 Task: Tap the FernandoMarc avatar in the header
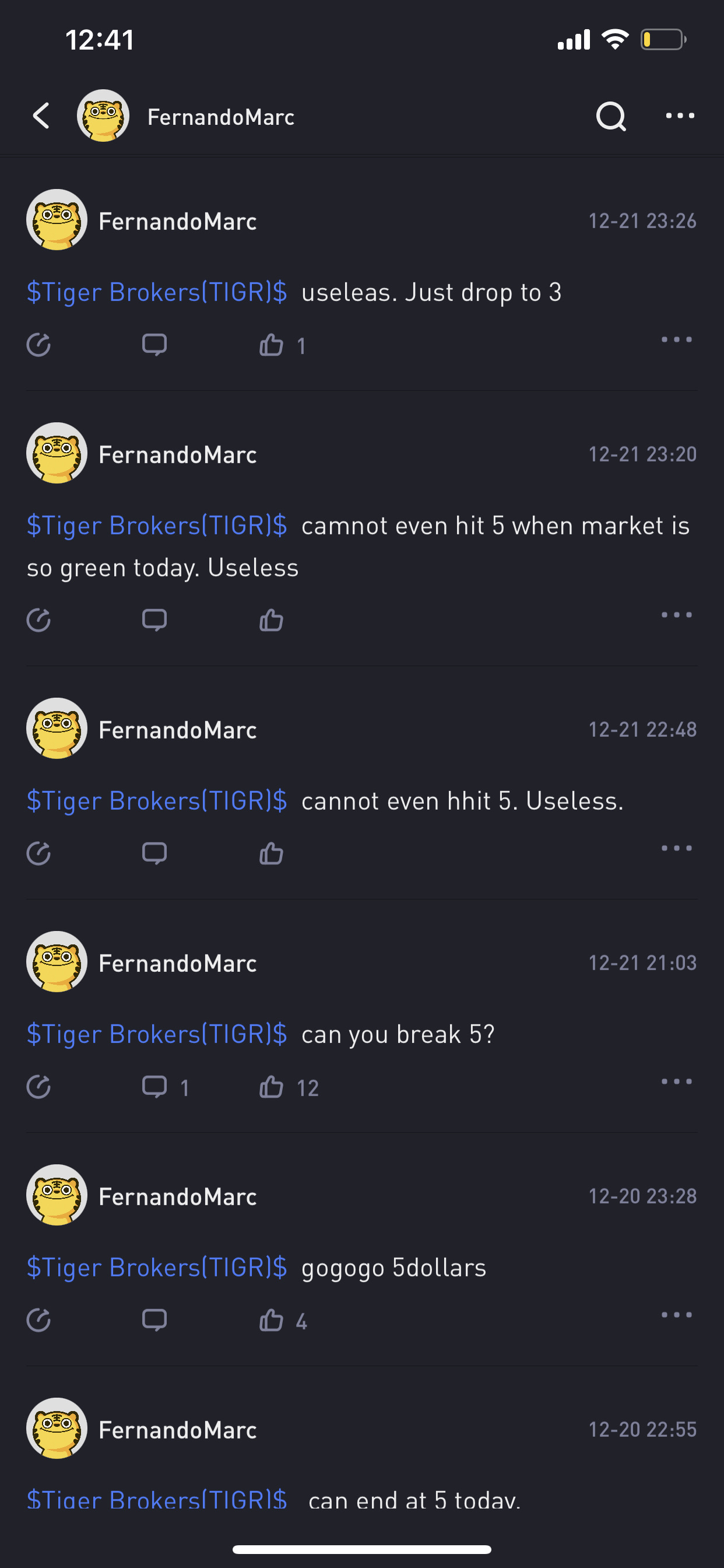click(x=103, y=116)
